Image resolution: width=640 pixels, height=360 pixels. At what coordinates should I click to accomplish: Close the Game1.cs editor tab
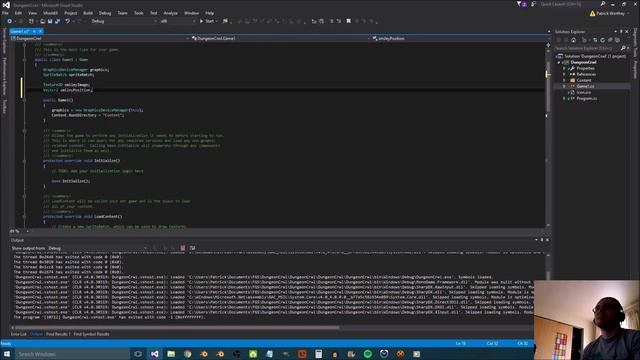click(40, 31)
